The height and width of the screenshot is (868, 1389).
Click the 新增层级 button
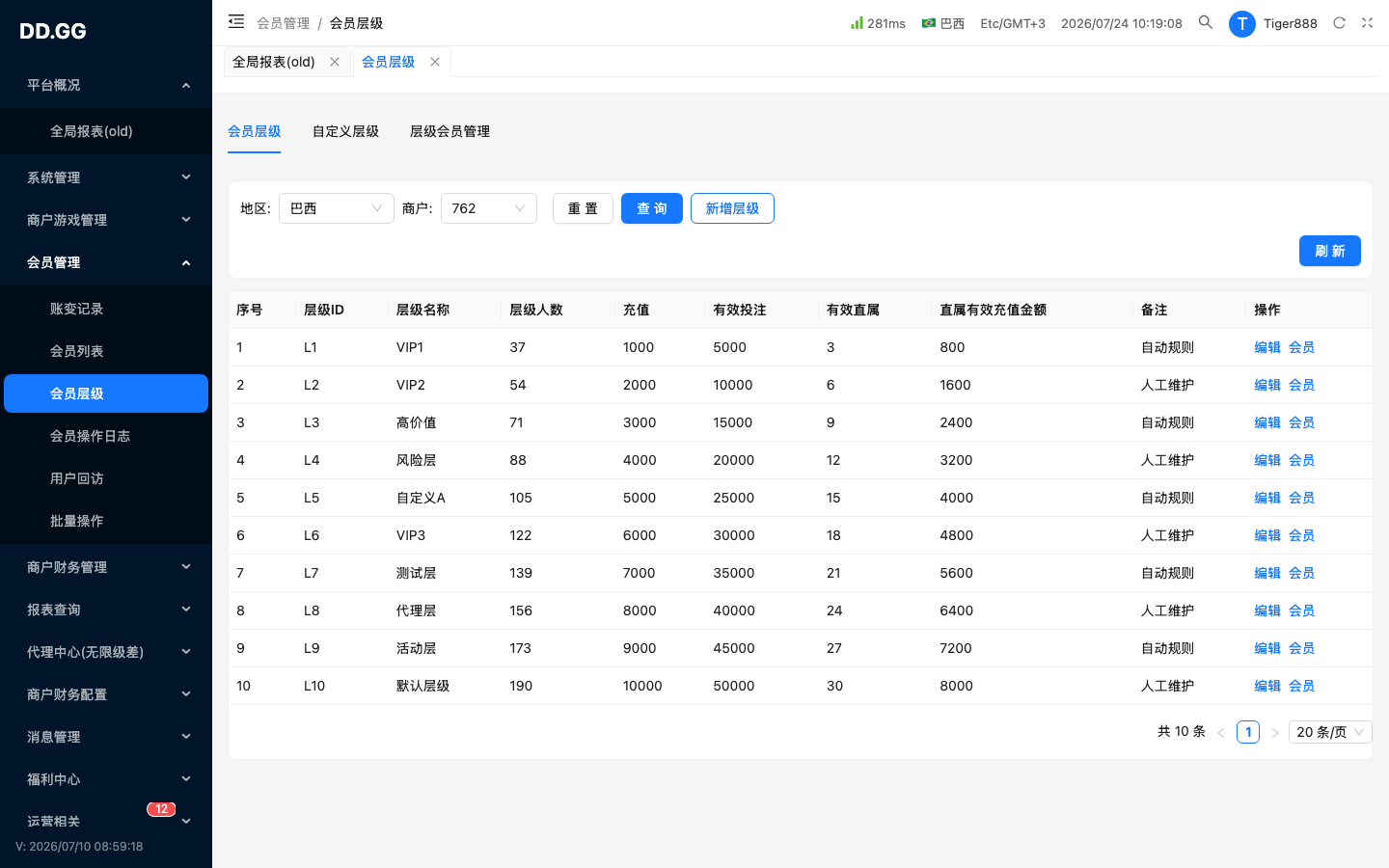[732, 208]
